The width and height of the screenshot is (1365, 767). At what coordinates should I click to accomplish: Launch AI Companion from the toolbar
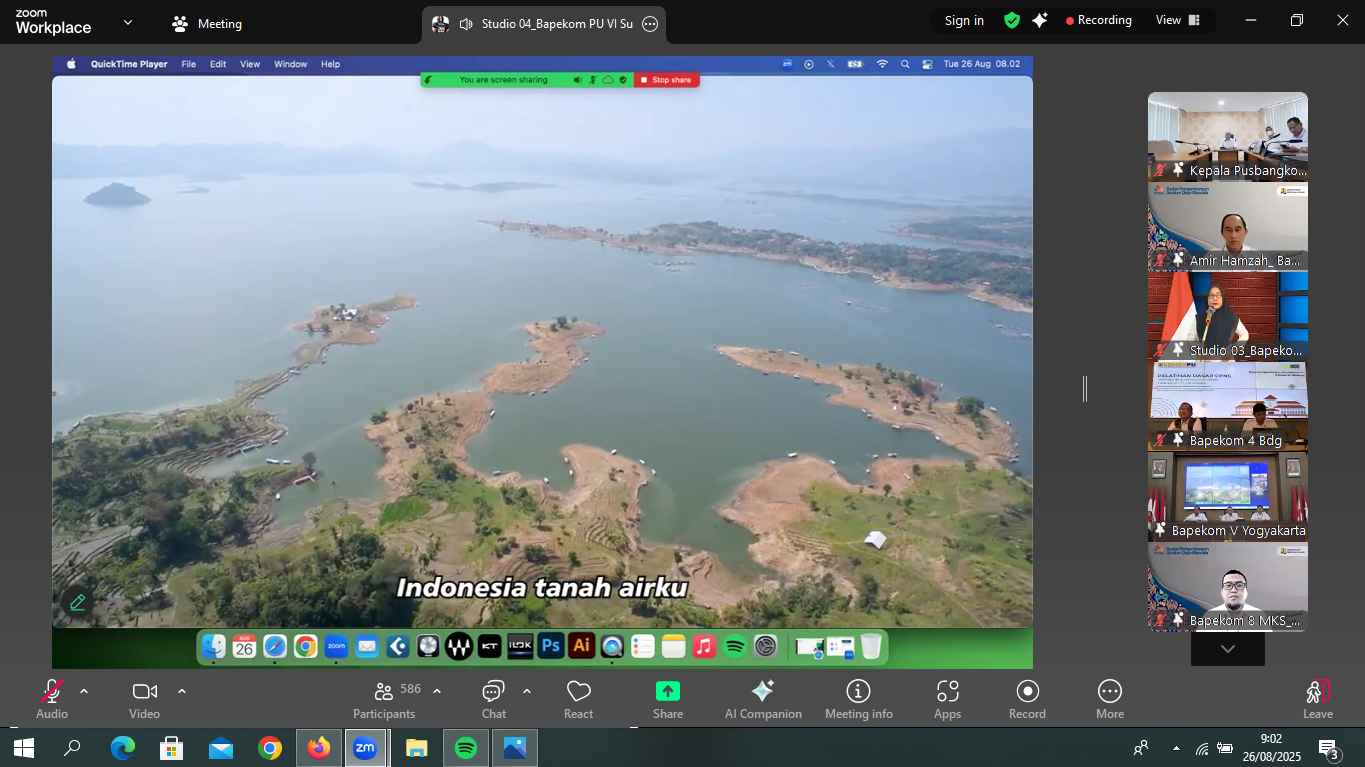763,700
